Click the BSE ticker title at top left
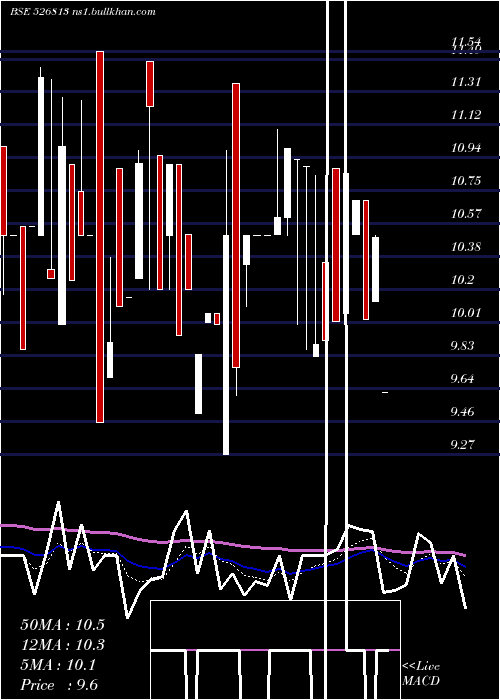This screenshot has width=500, height=700. [x=83, y=12]
